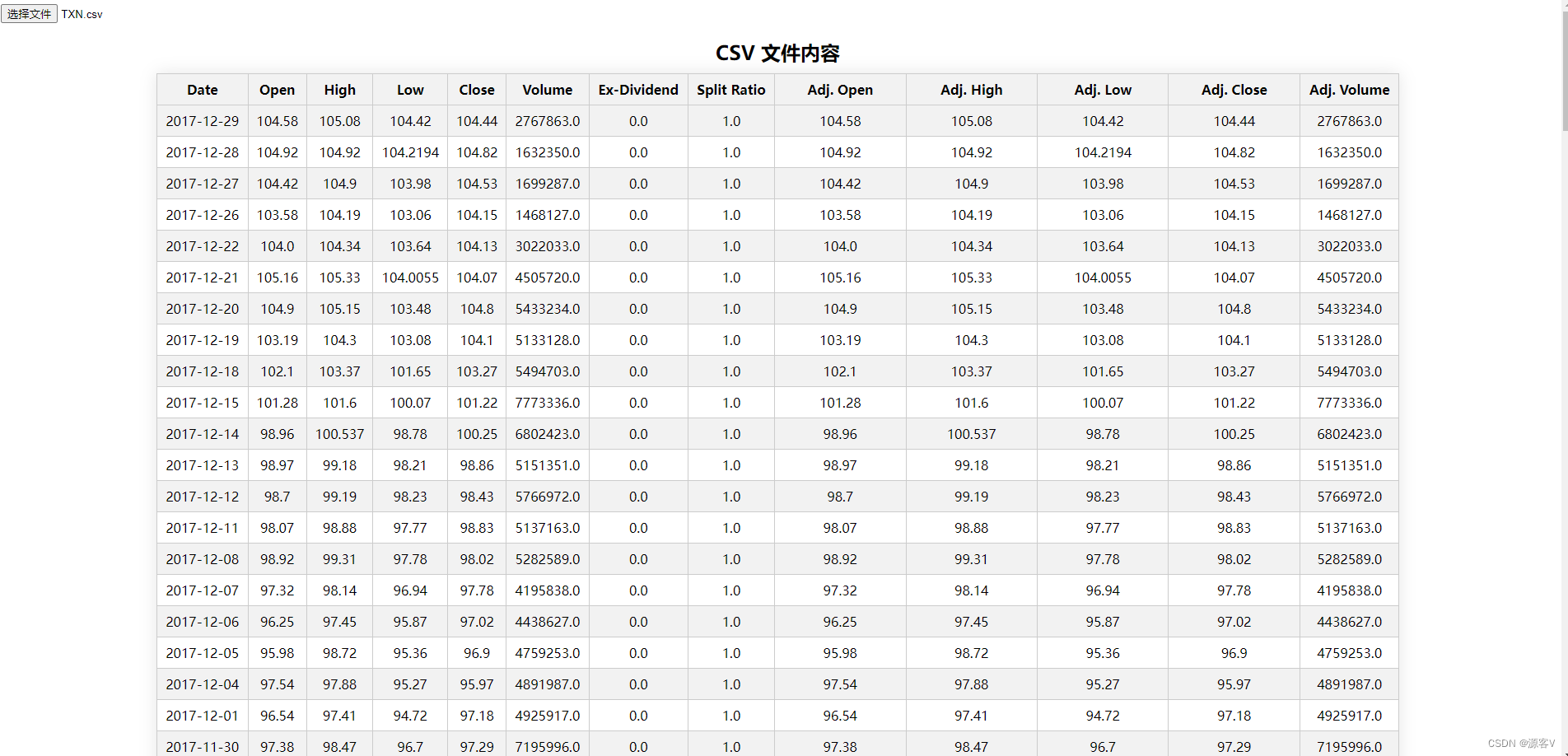This screenshot has height=756, width=1568.
Task: Select the date cell 2017-12-21
Action: coord(203,278)
